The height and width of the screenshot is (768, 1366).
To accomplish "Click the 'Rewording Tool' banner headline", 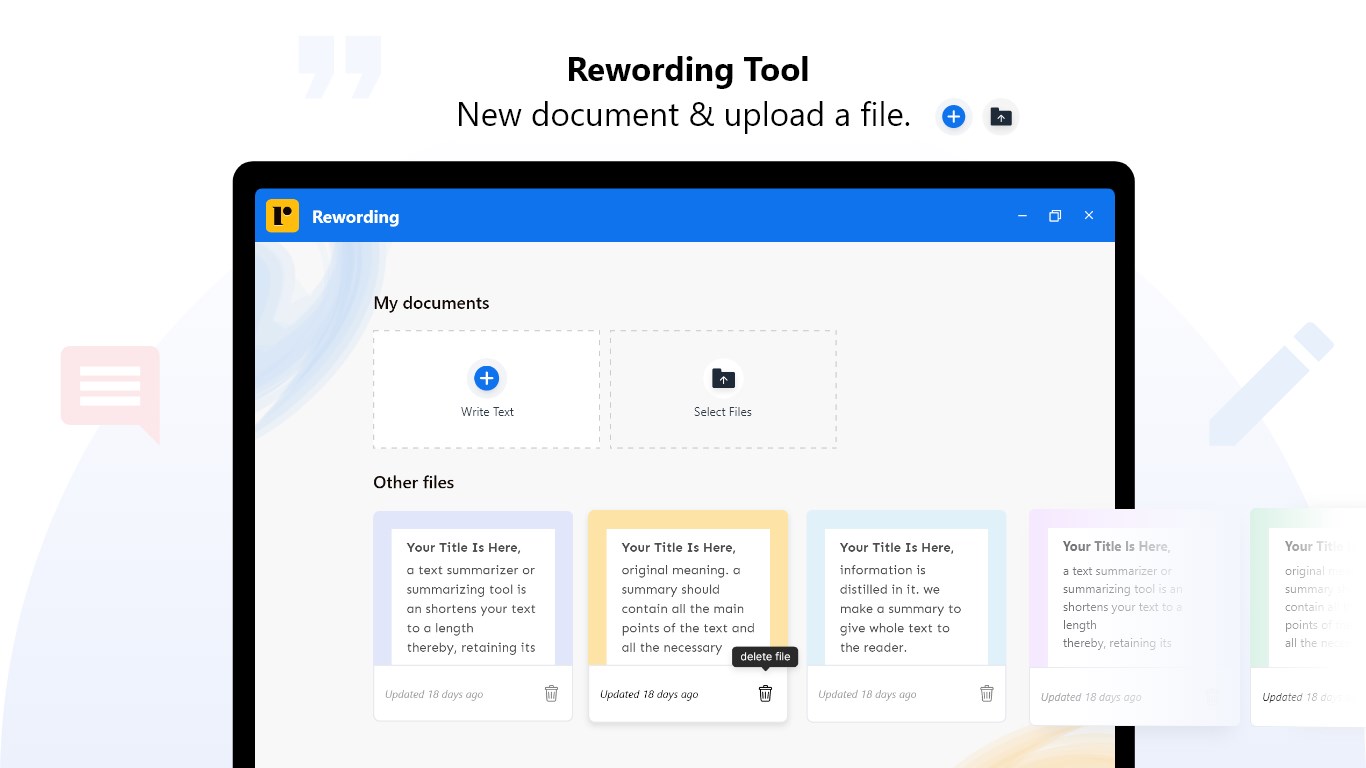I will click(x=688, y=70).
